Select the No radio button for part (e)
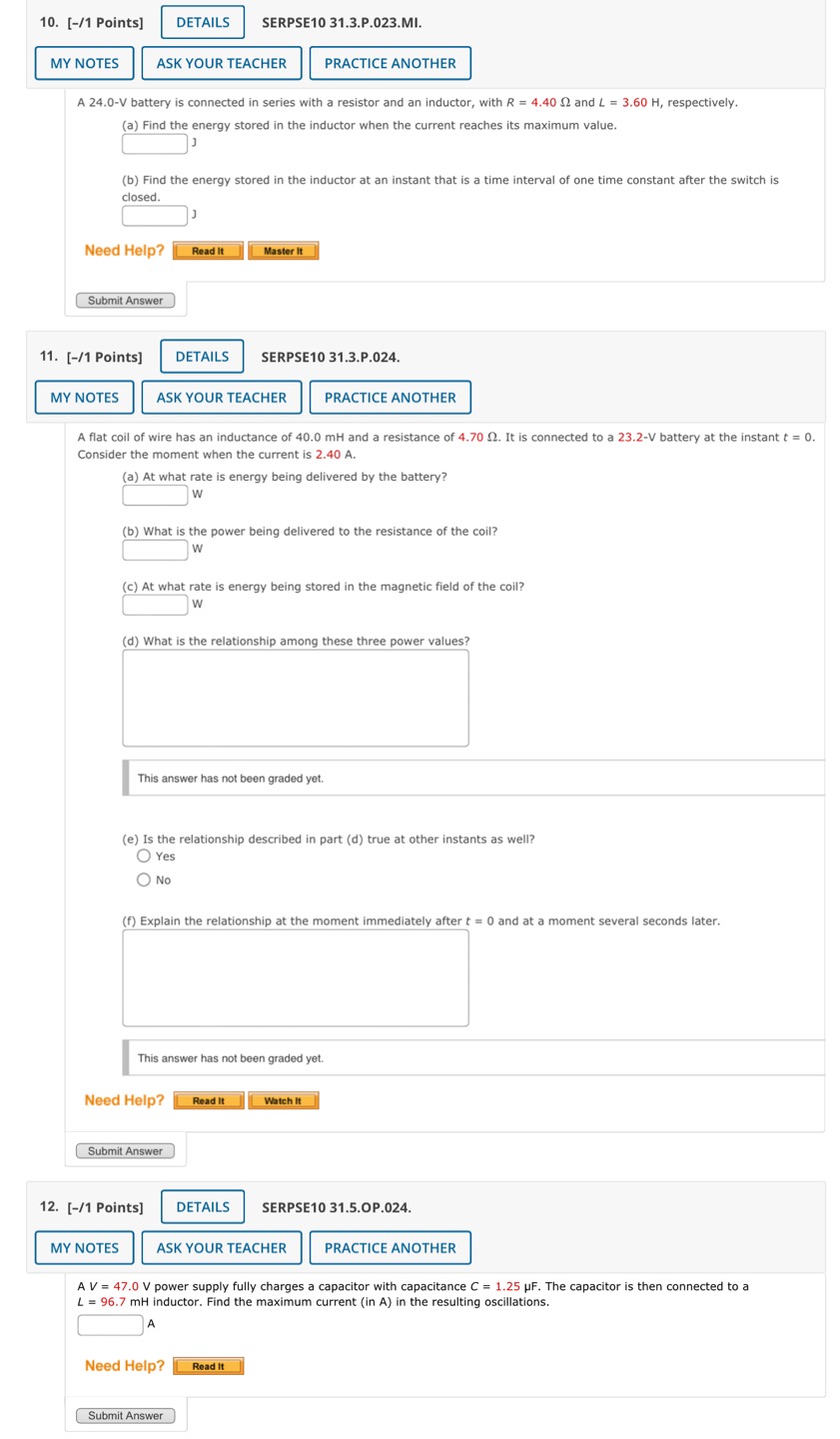Viewport: 840px width, 1439px height. pos(144,879)
